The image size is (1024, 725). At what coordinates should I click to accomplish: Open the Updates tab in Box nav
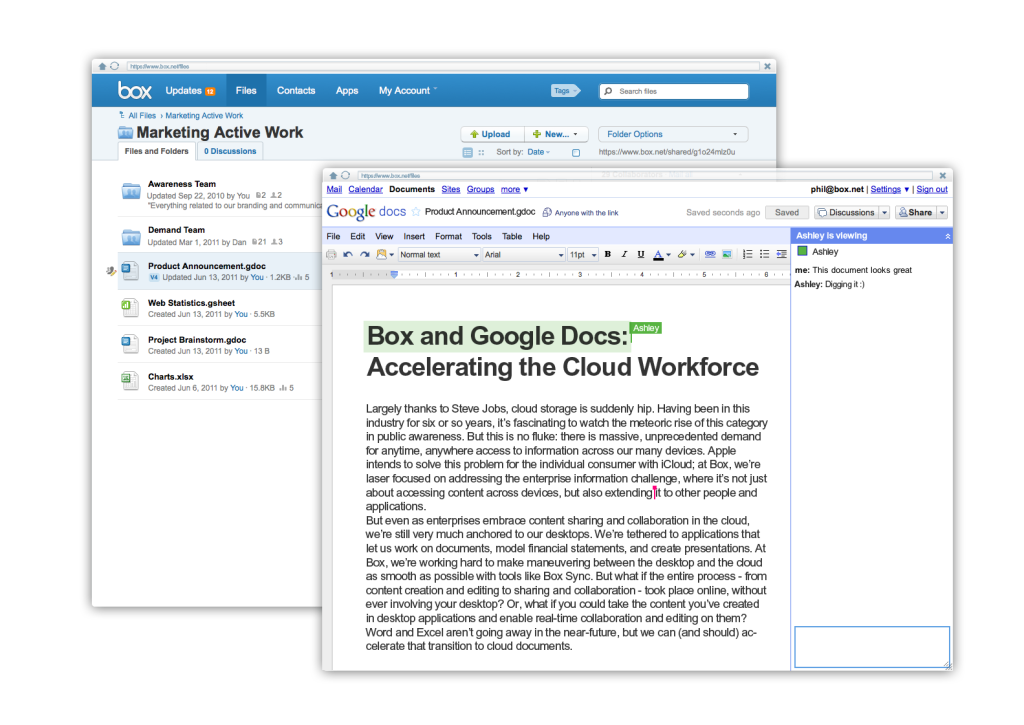[x=190, y=91]
